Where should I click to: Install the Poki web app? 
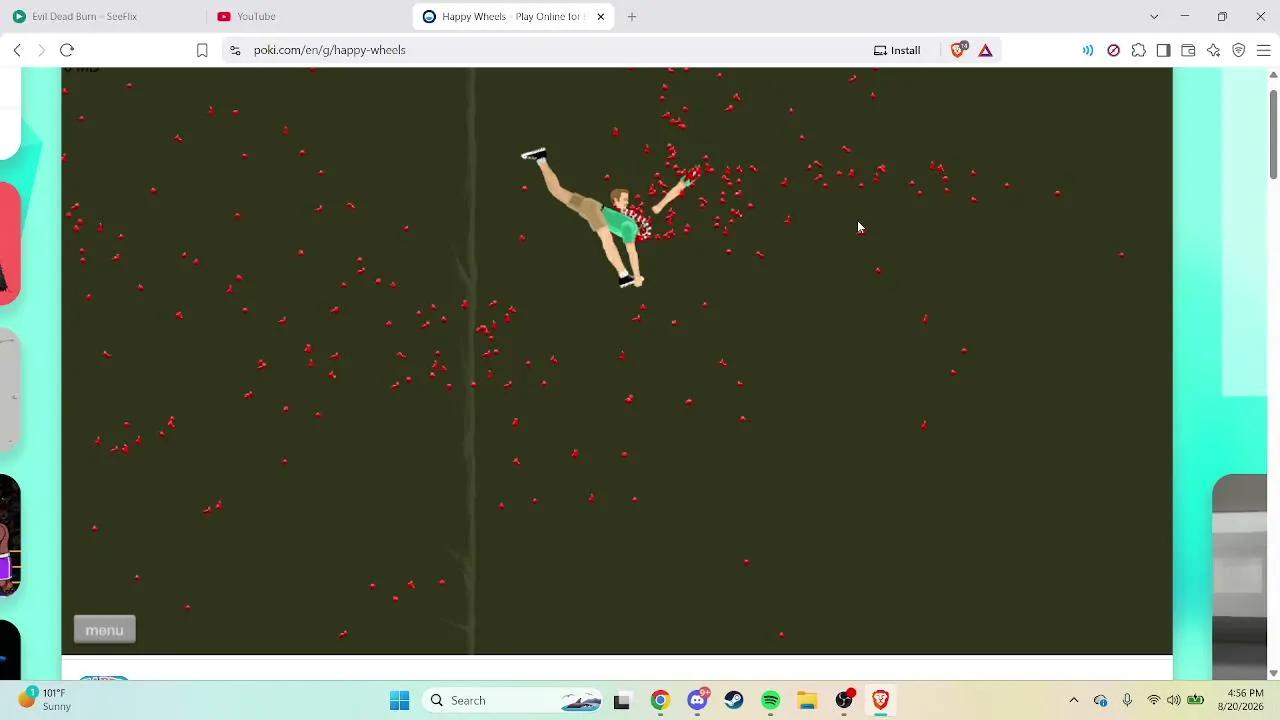coord(897,50)
